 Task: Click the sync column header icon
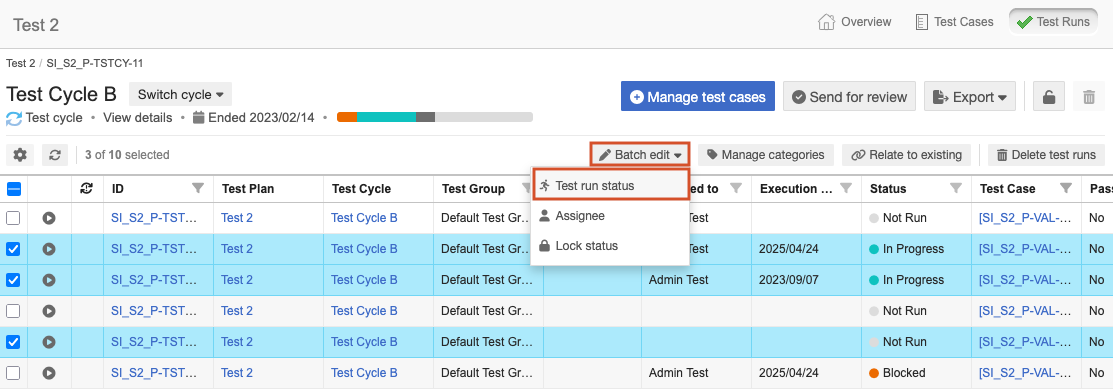pos(87,188)
